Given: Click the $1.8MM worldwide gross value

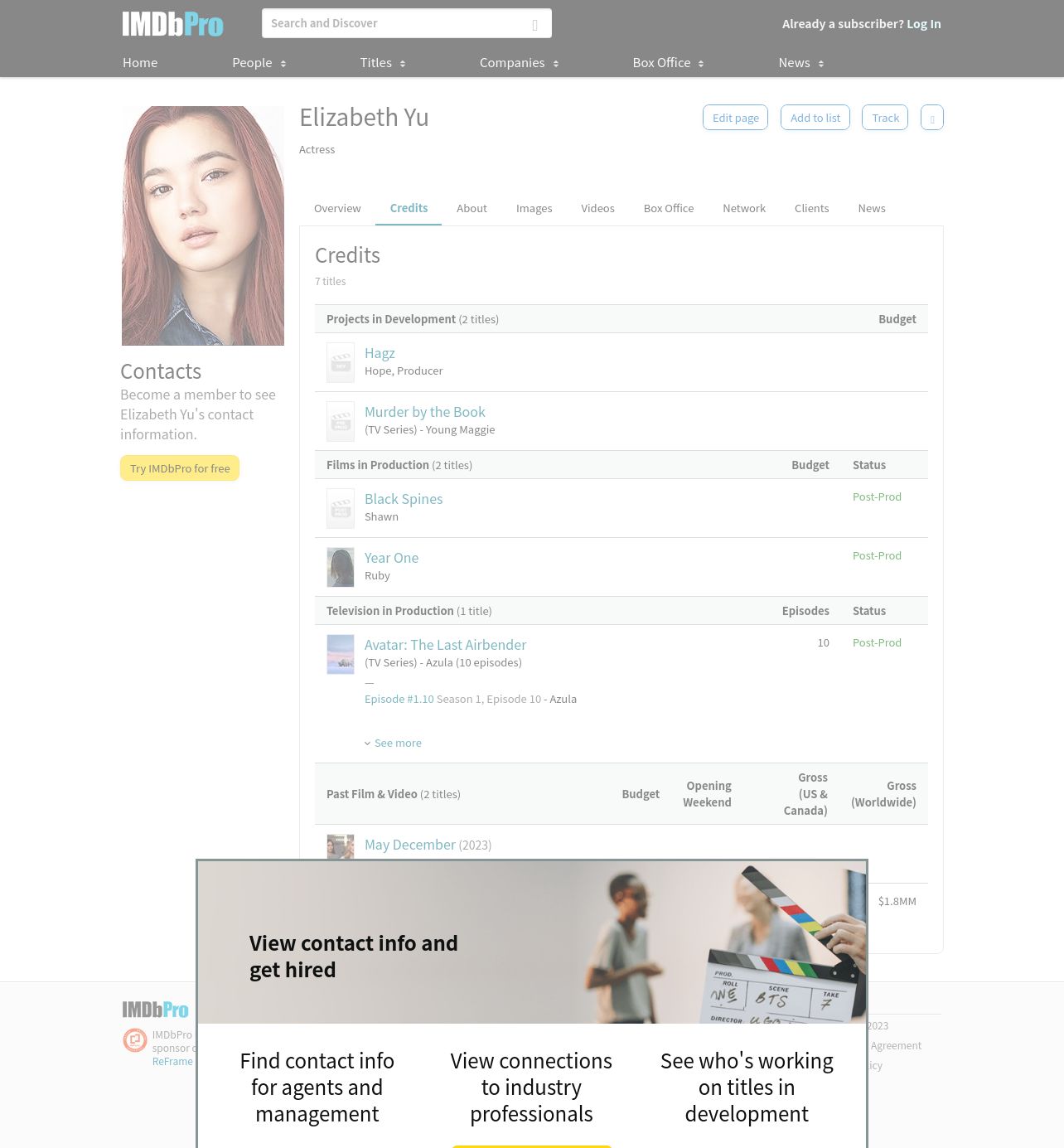Looking at the screenshot, I should click(897, 901).
